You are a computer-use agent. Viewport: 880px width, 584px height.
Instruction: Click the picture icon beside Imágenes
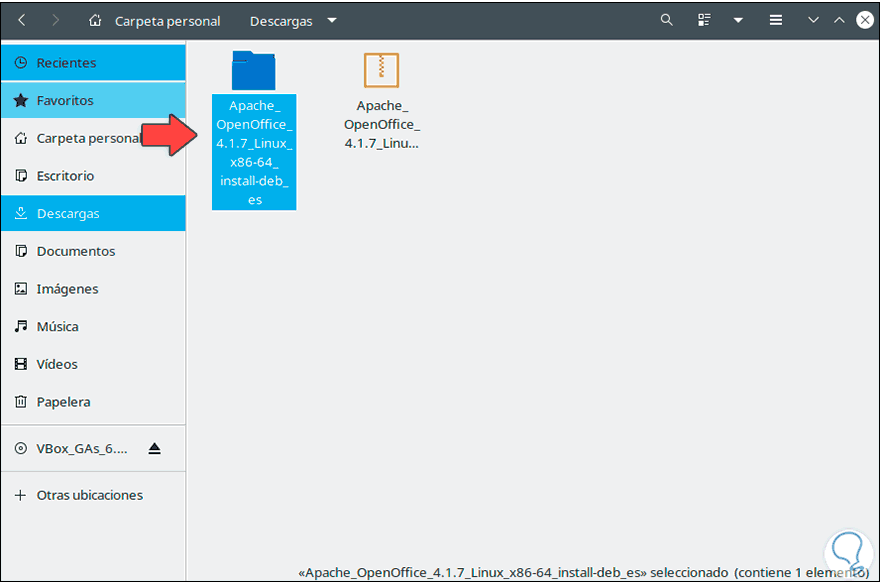coord(21,288)
